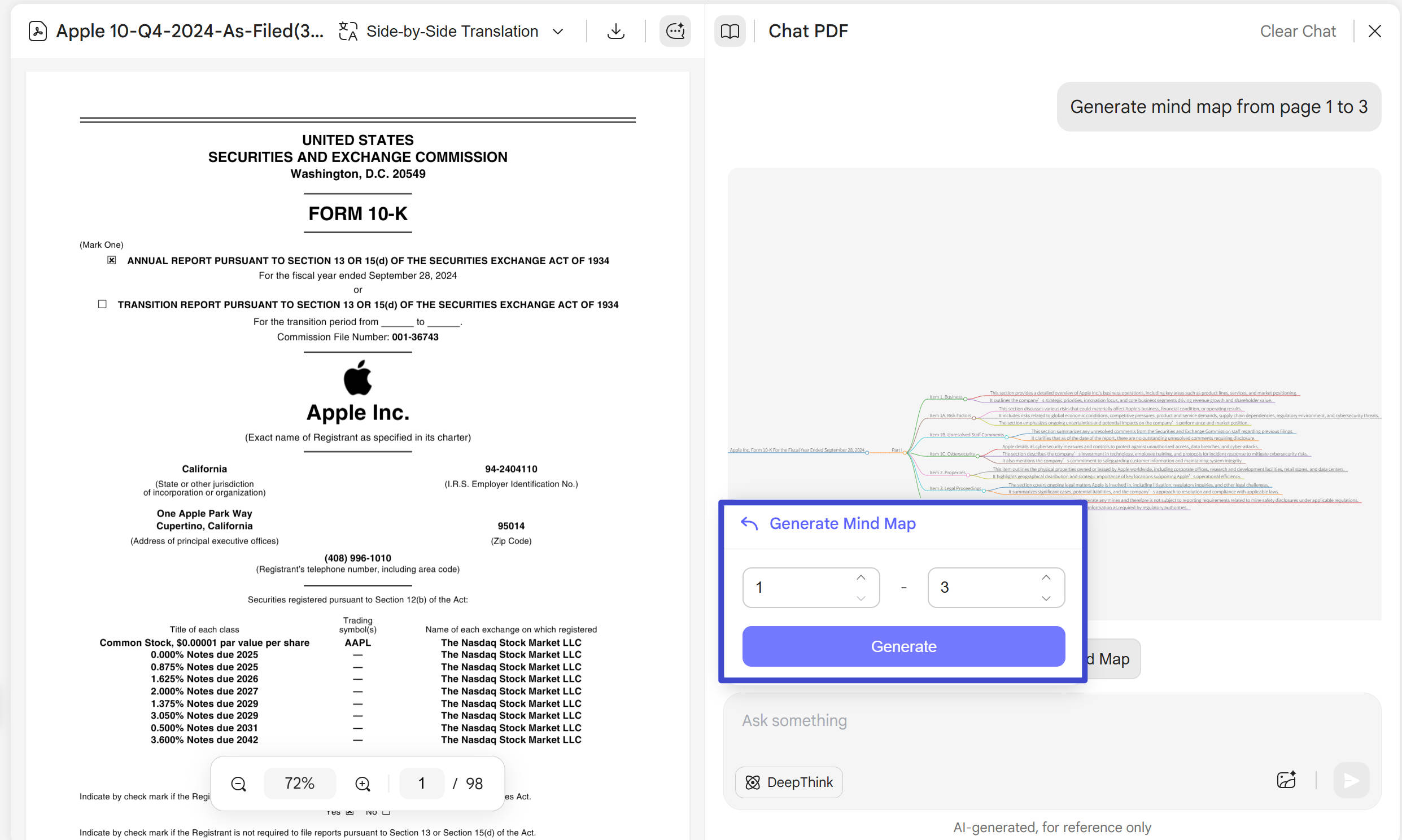Enable DeepThink mode
Screen dimensions: 1402x840
(x=789, y=782)
